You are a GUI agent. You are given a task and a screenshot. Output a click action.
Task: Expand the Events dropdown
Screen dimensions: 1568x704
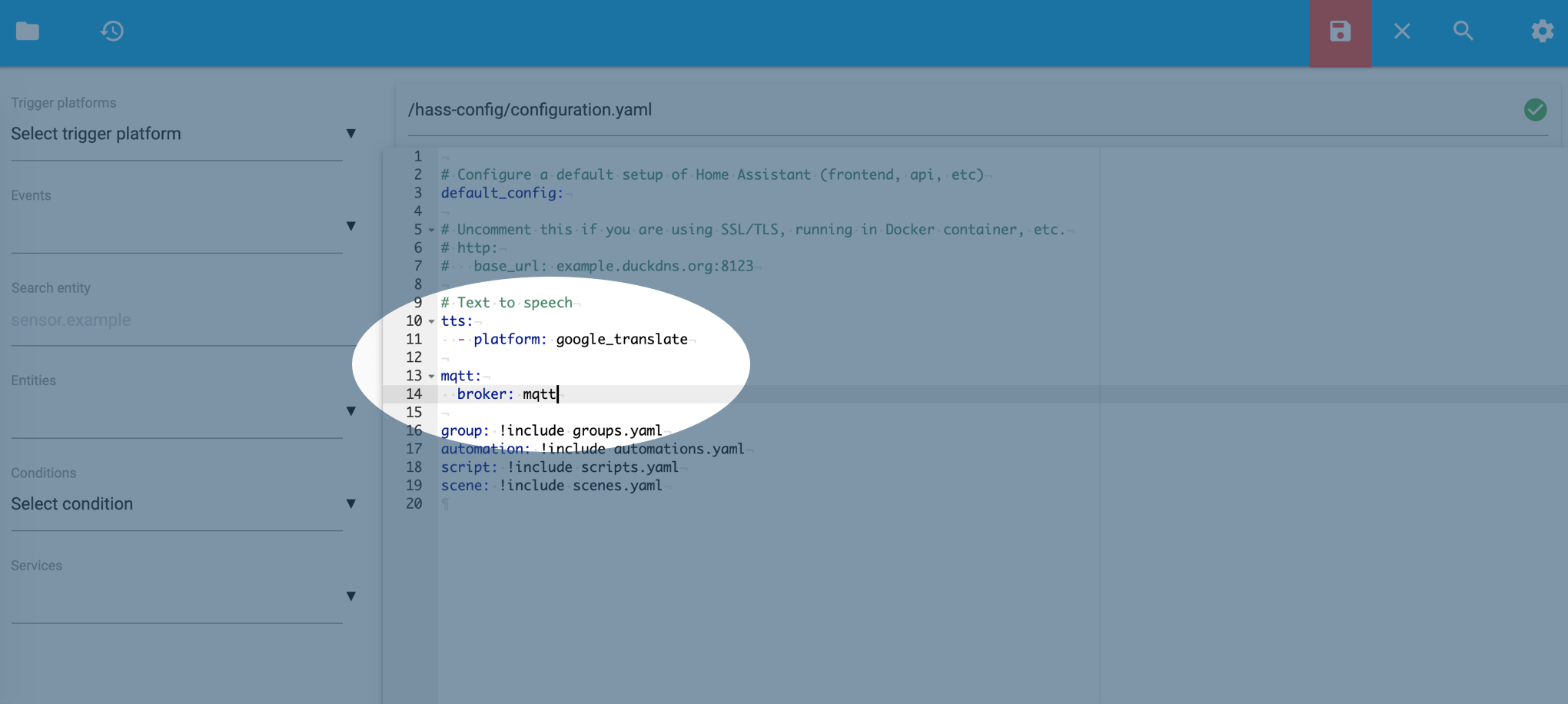350,225
